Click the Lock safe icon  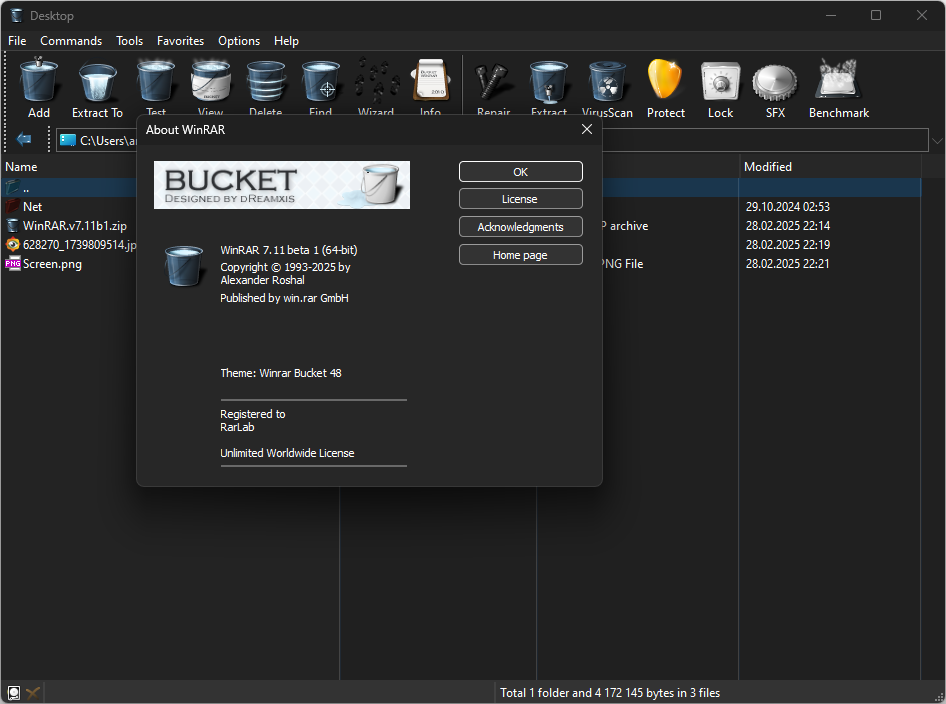tap(720, 81)
